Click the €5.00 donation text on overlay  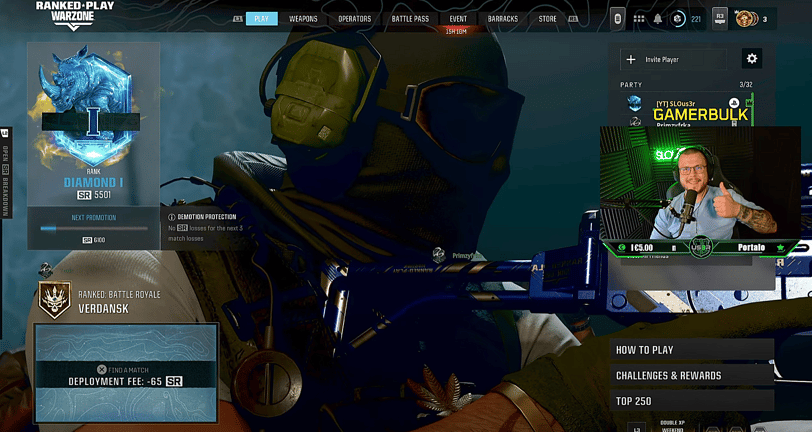tap(642, 248)
